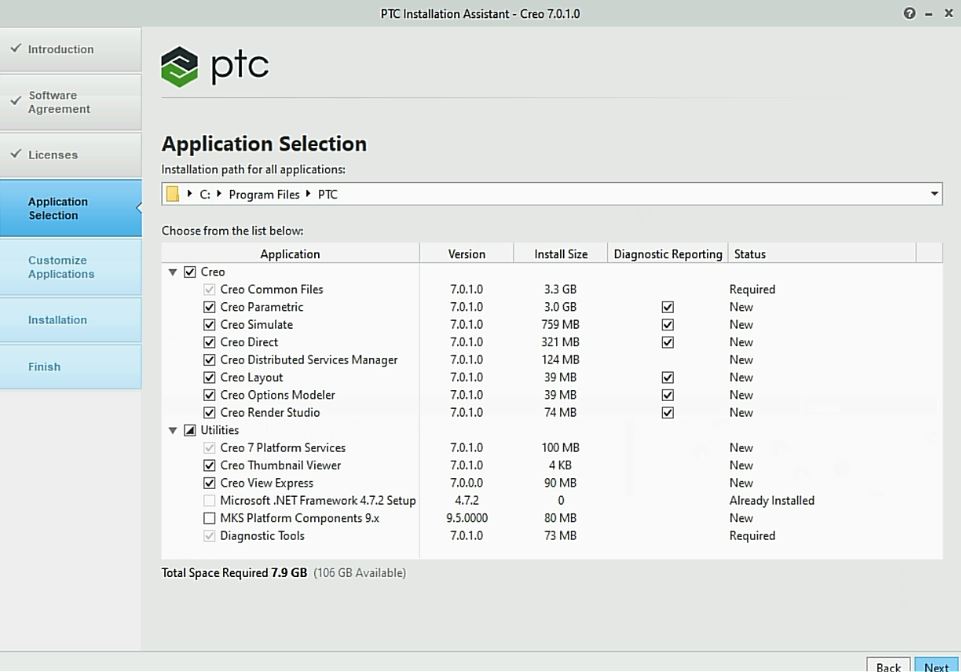Disable diagnostic reporting for Creo Direct
Viewport: 961px width, 672px height.
(668, 342)
